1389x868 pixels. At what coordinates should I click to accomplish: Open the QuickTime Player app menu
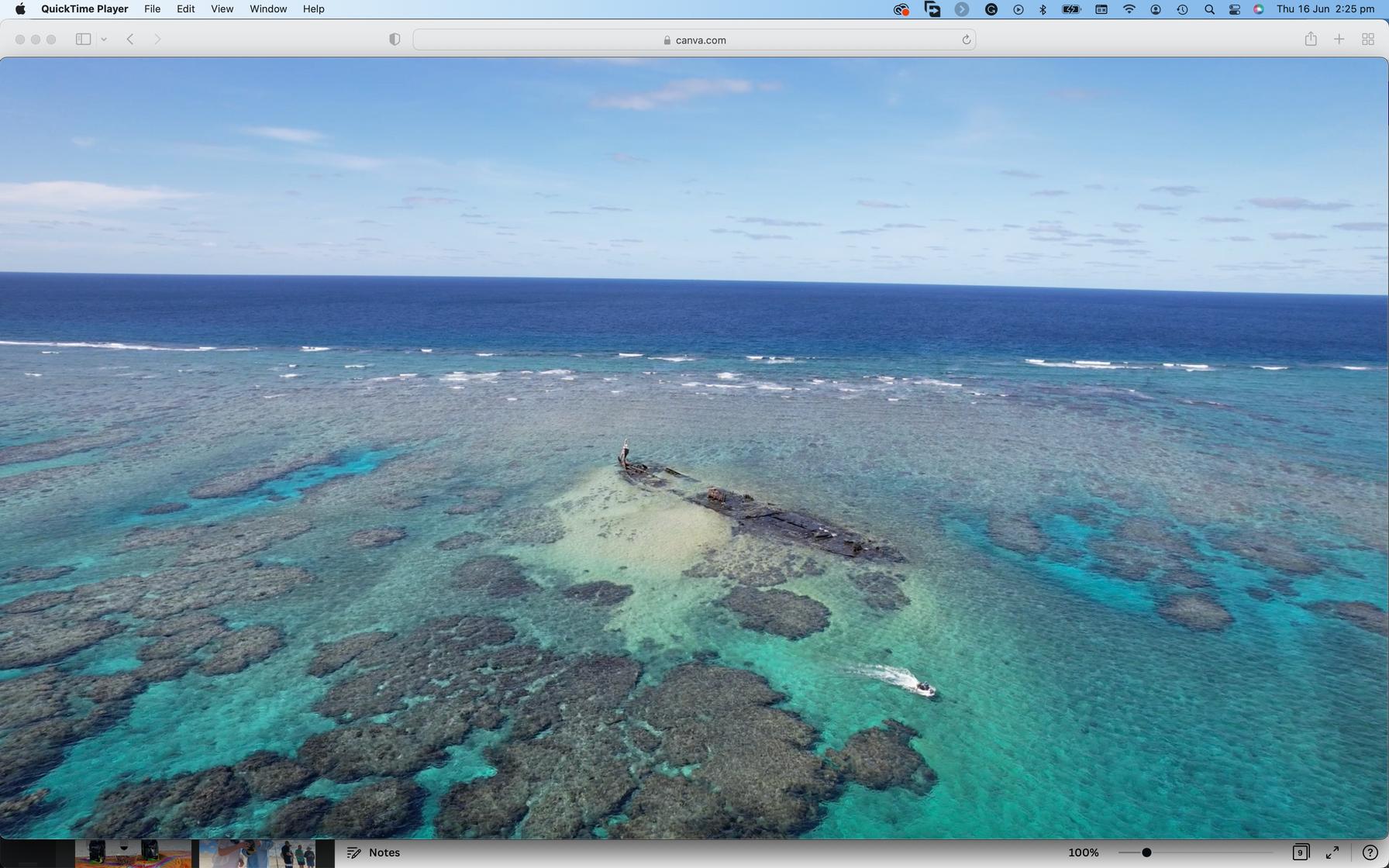pyautogui.click(x=84, y=9)
